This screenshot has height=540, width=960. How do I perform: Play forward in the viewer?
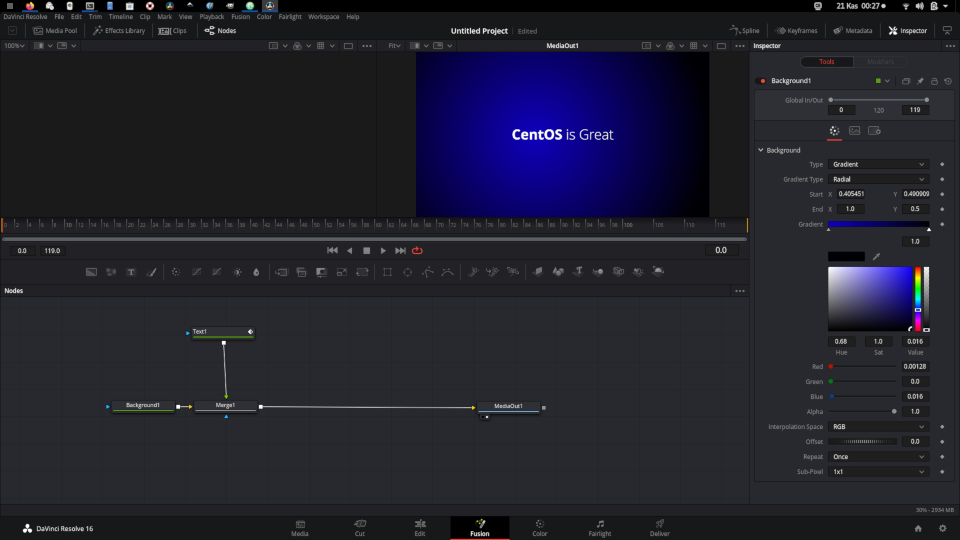tap(383, 250)
